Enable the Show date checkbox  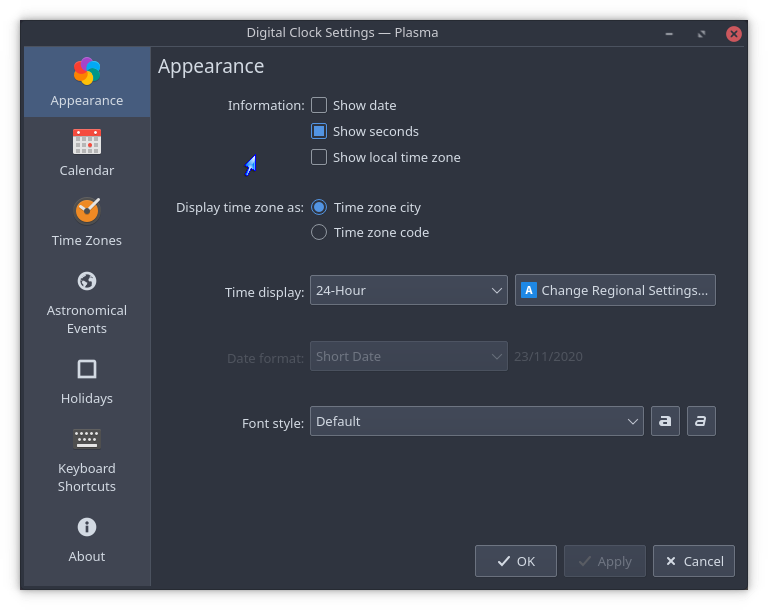319,105
